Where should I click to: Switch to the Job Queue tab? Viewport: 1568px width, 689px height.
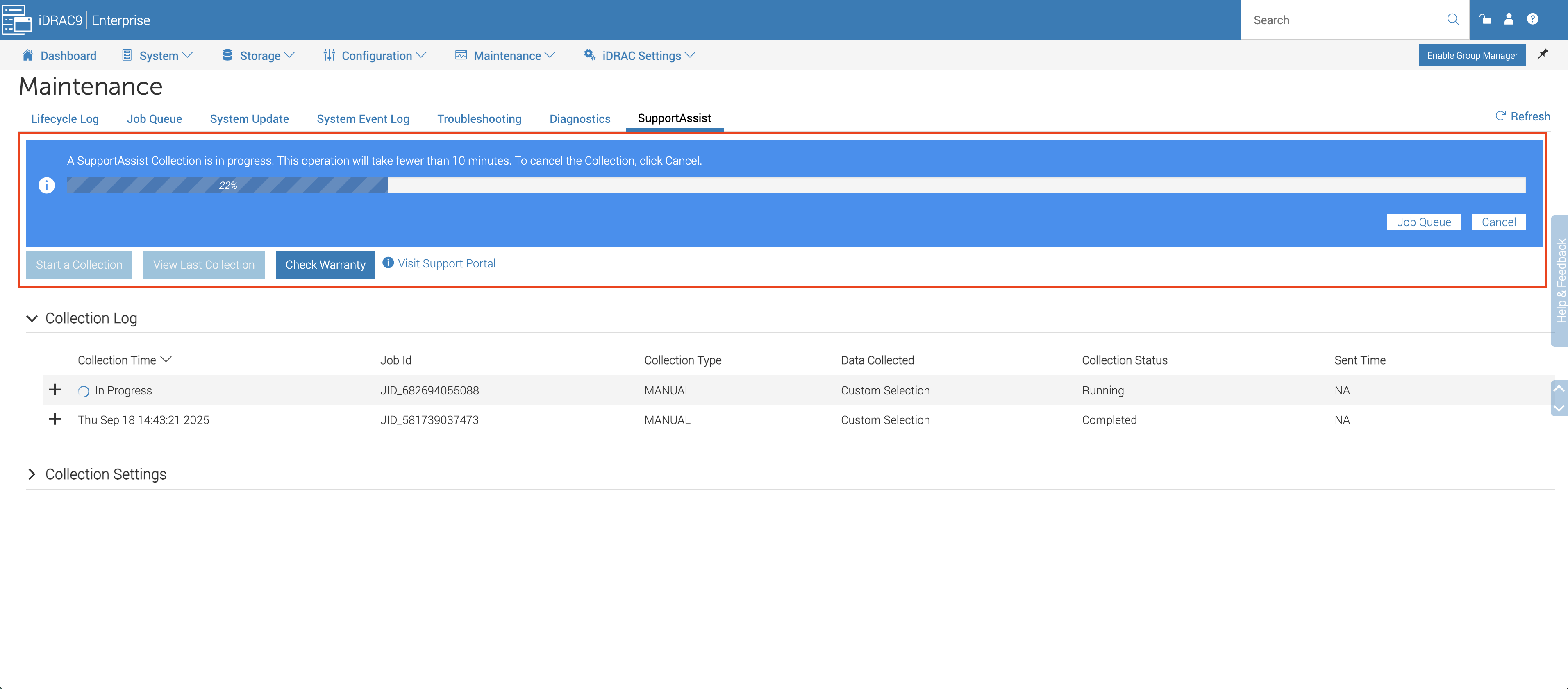coord(155,119)
